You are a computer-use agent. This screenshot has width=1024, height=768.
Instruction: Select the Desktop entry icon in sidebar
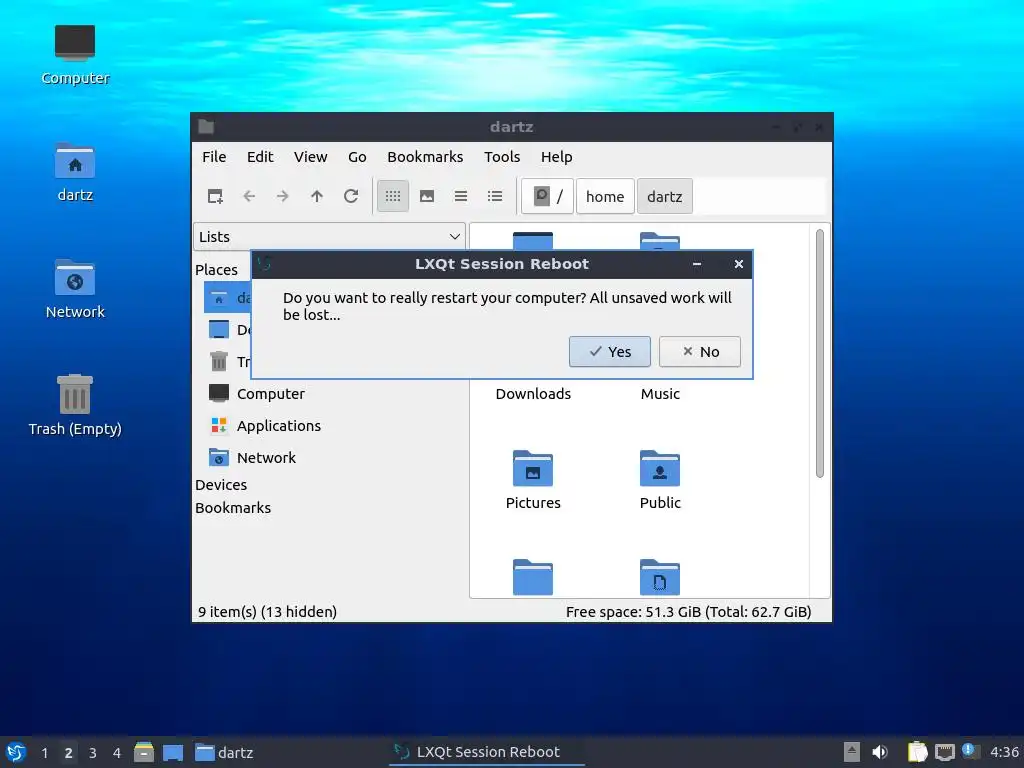coord(219,330)
